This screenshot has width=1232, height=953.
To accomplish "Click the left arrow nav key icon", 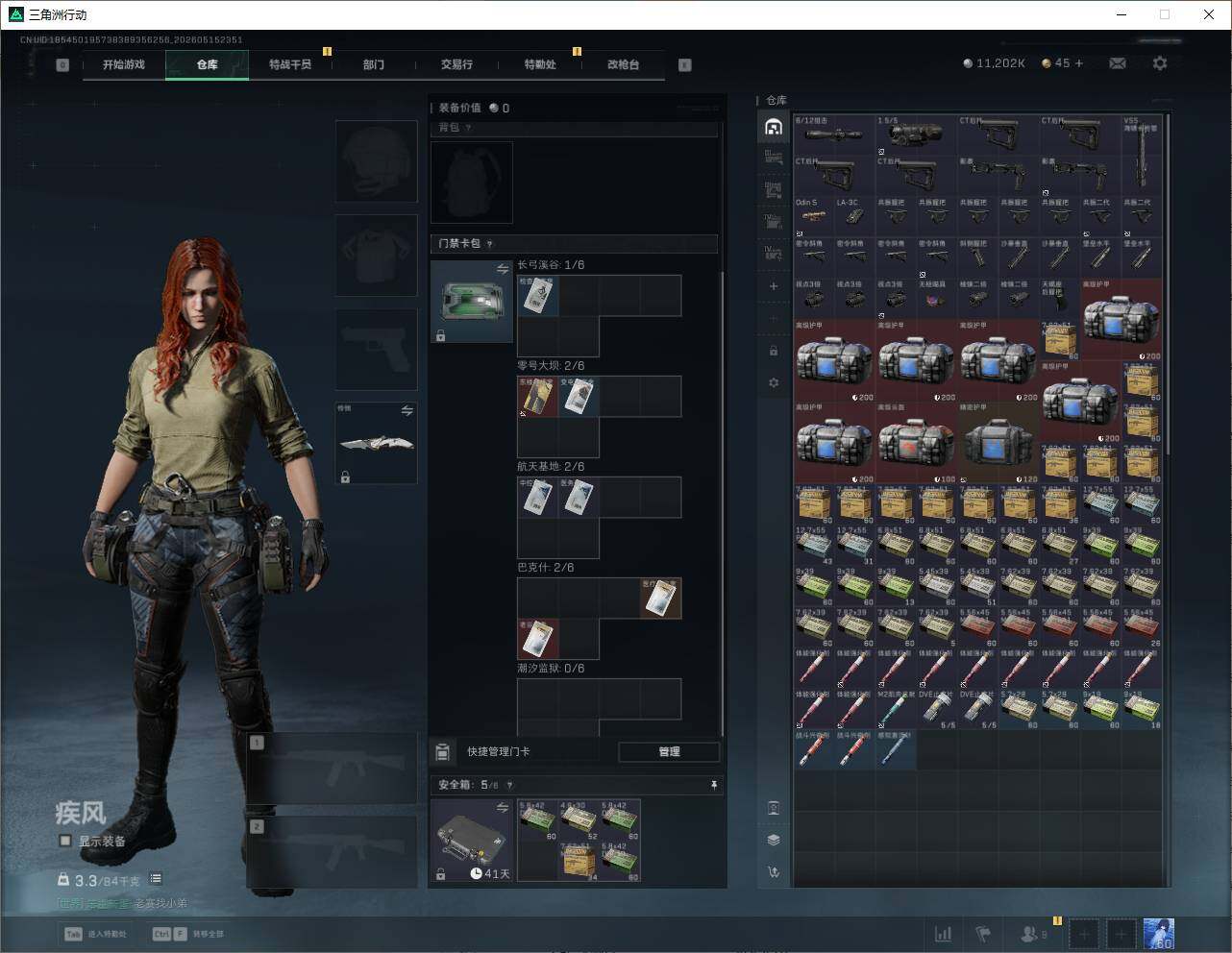I will click(x=62, y=65).
